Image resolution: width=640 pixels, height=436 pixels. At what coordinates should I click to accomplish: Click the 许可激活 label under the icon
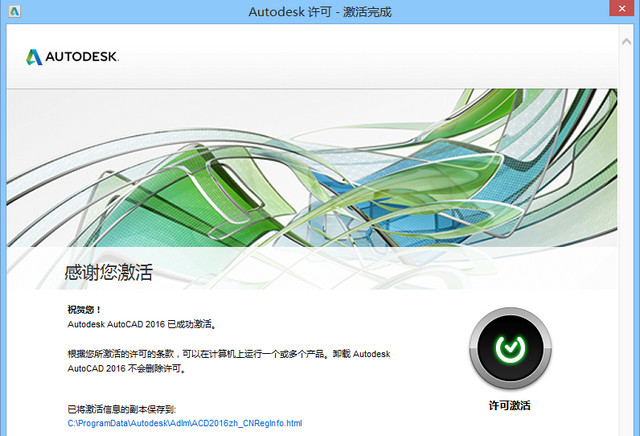tap(510, 405)
